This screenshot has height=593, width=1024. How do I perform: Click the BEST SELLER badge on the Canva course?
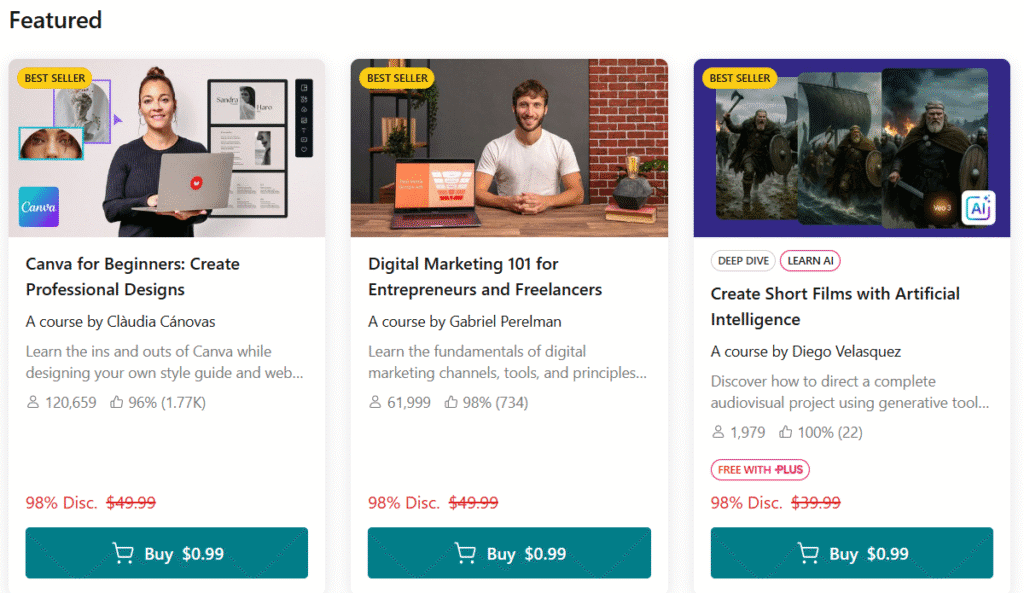pos(55,78)
